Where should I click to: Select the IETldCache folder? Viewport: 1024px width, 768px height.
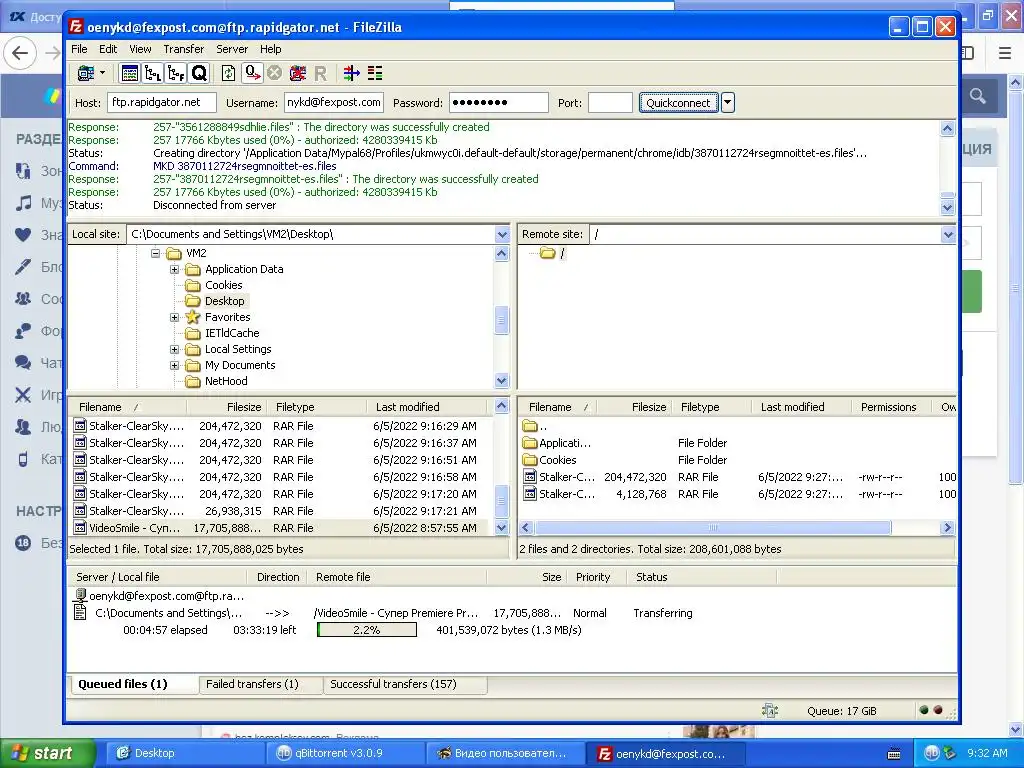coord(232,333)
